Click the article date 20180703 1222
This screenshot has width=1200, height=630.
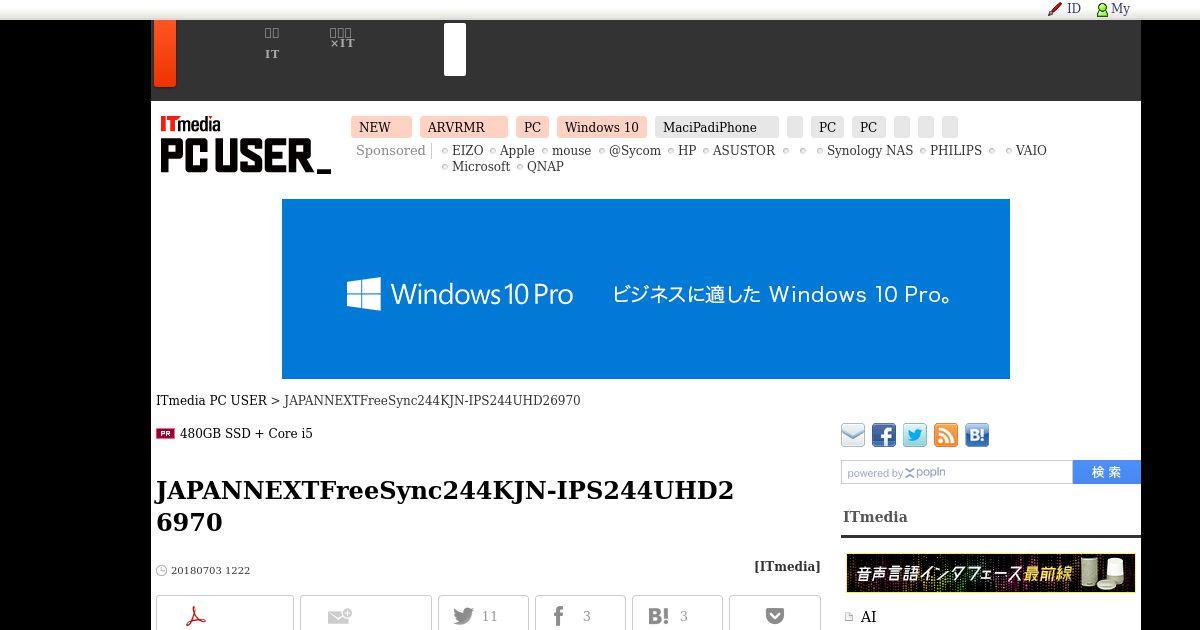pos(210,570)
